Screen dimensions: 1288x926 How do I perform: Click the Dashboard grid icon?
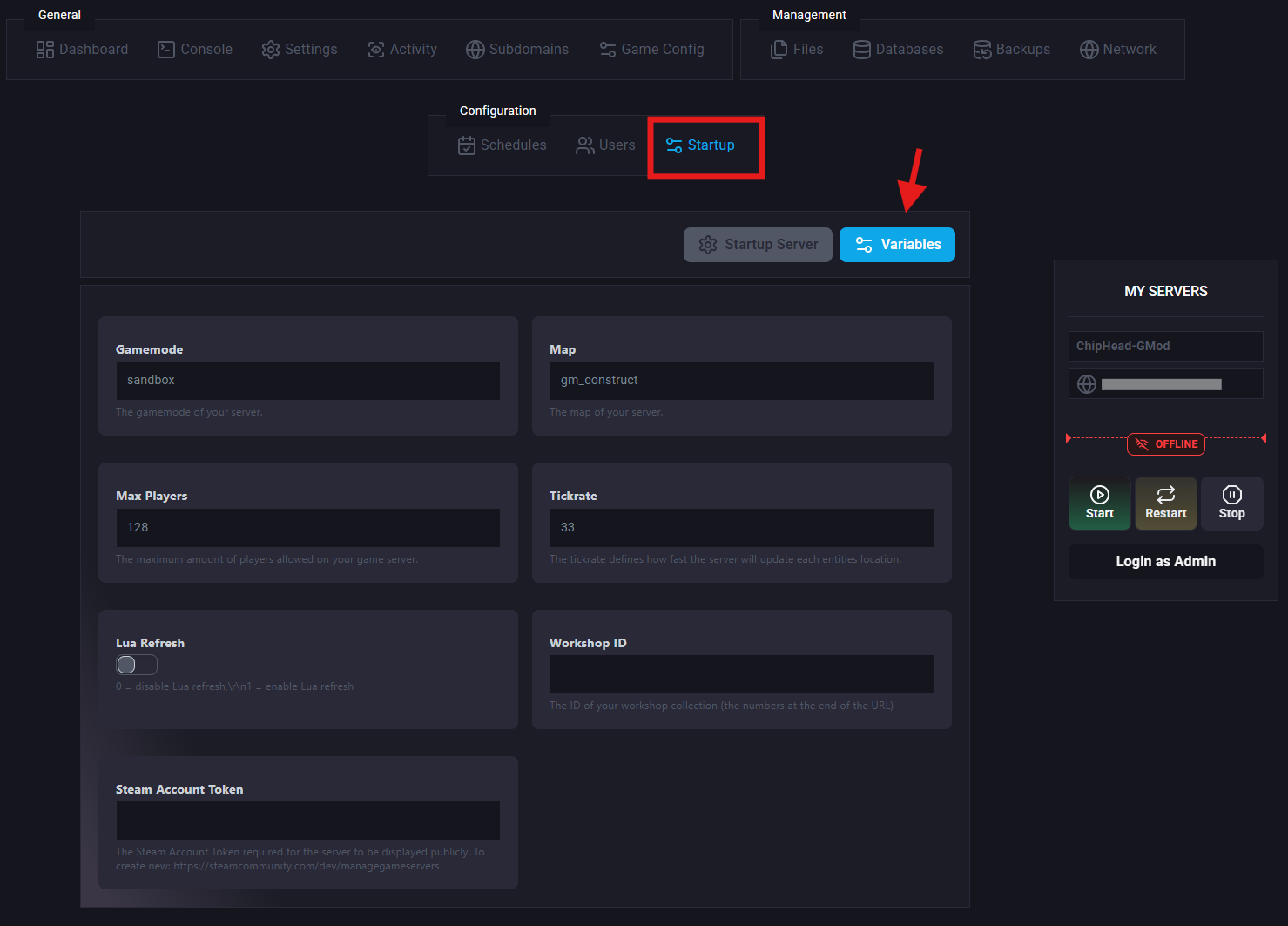pos(45,50)
